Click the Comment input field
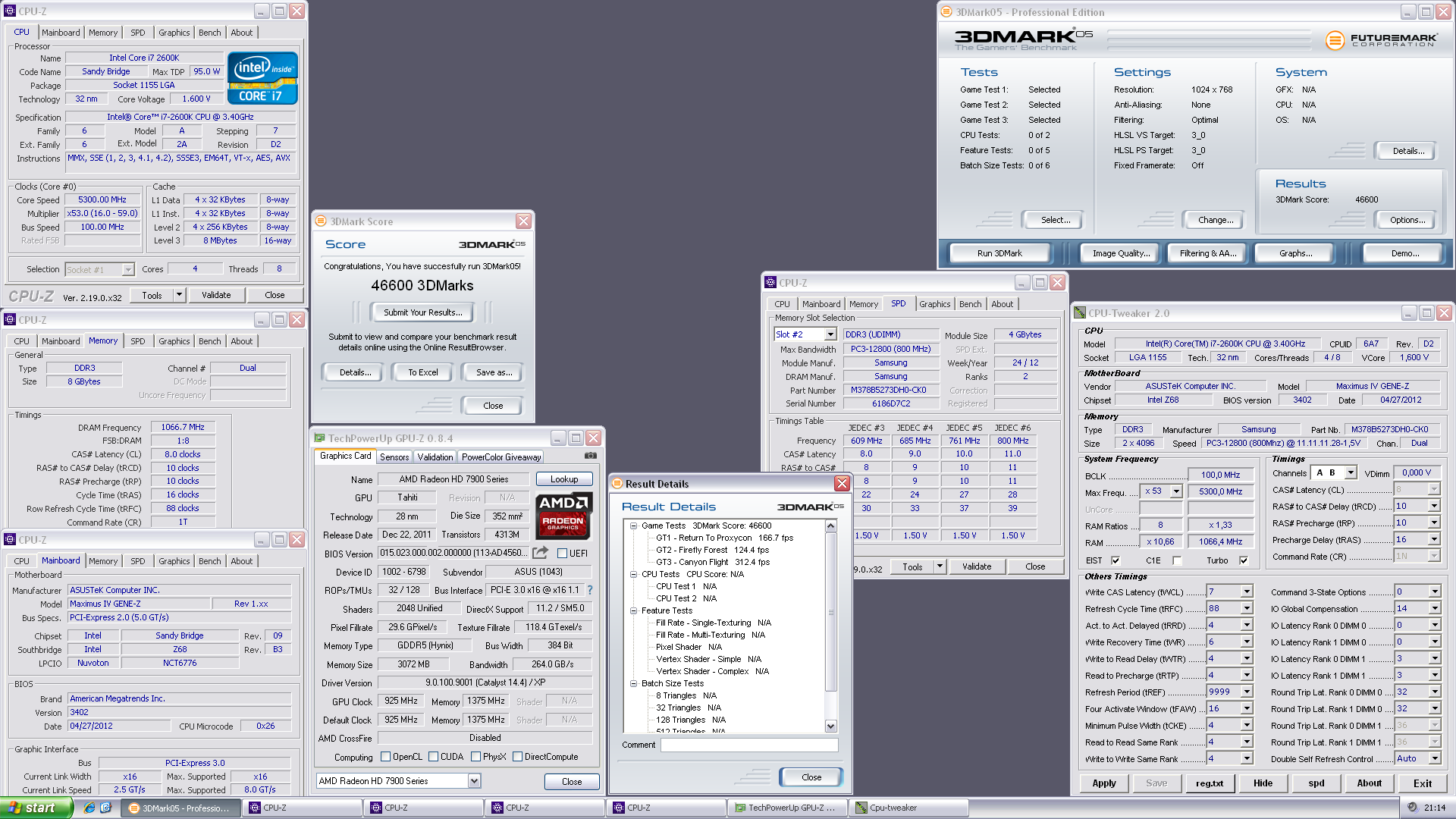This screenshot has height=819, width=1456. click(749, 745)
